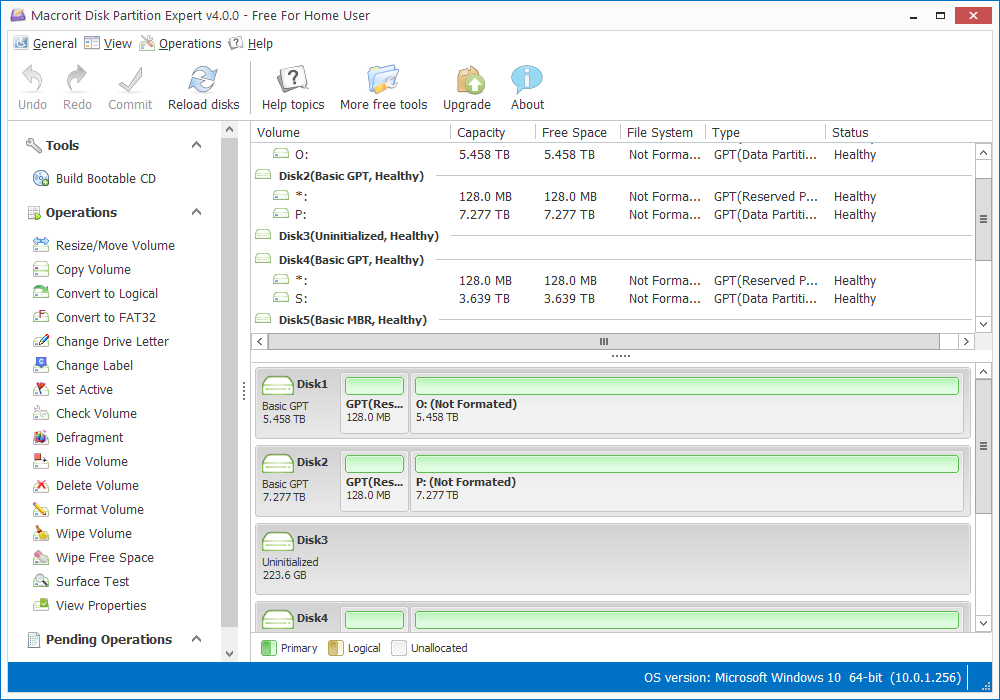The width and height of the screenshot is (1000, 700).
Task: Open the View menu
Action: pos(108,43)
